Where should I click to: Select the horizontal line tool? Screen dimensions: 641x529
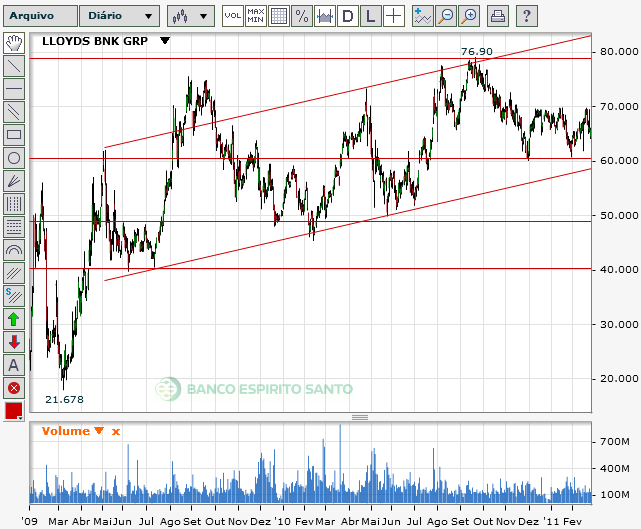coord(14,89)
